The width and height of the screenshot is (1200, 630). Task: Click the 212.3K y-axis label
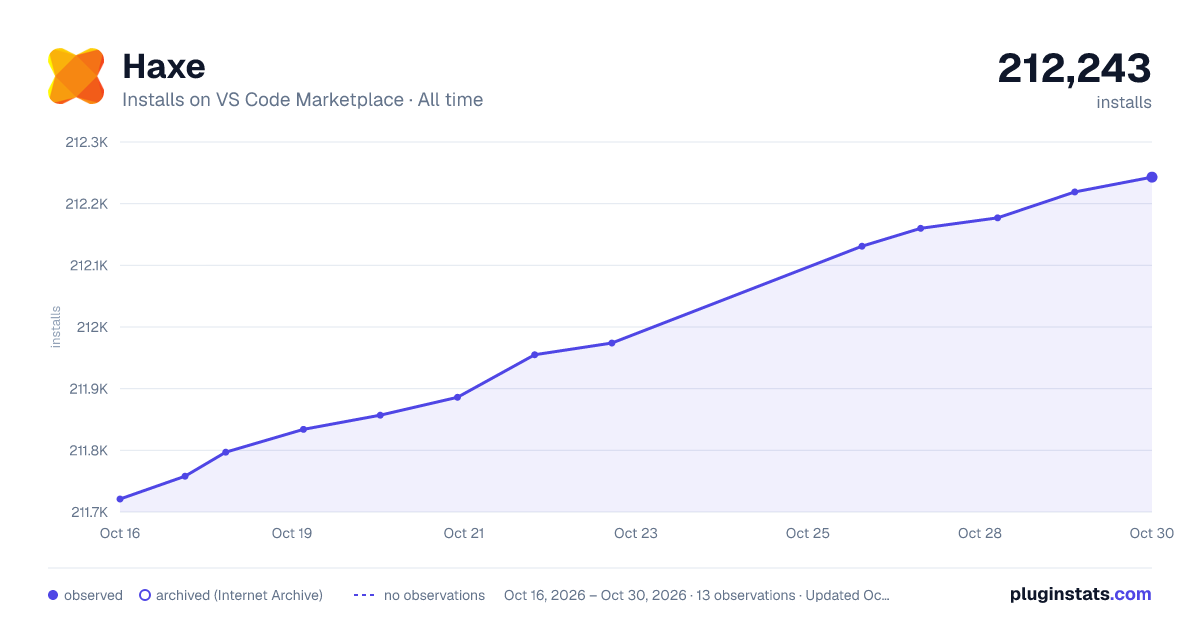(86, 142)
